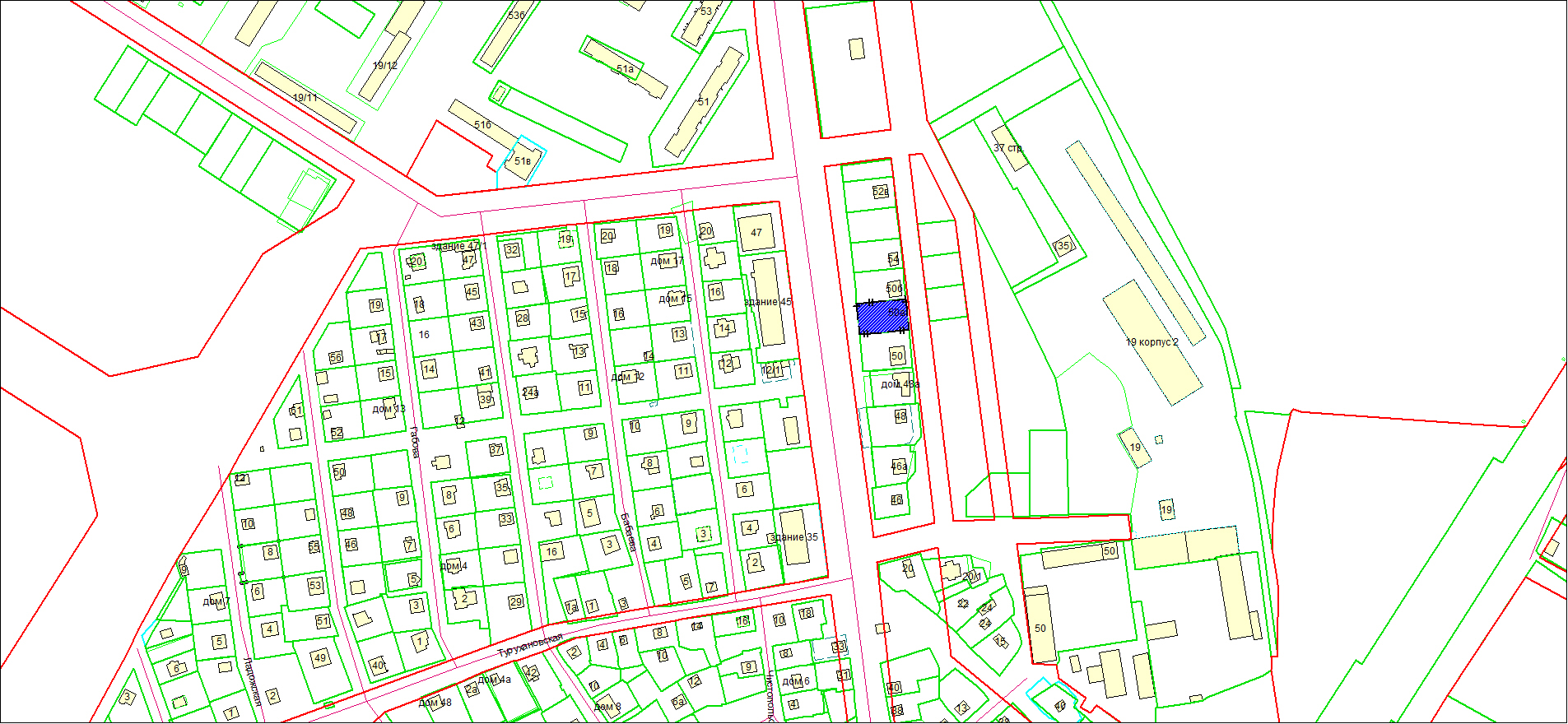
Task: Select the house labeled 24а
Action: 529,392
